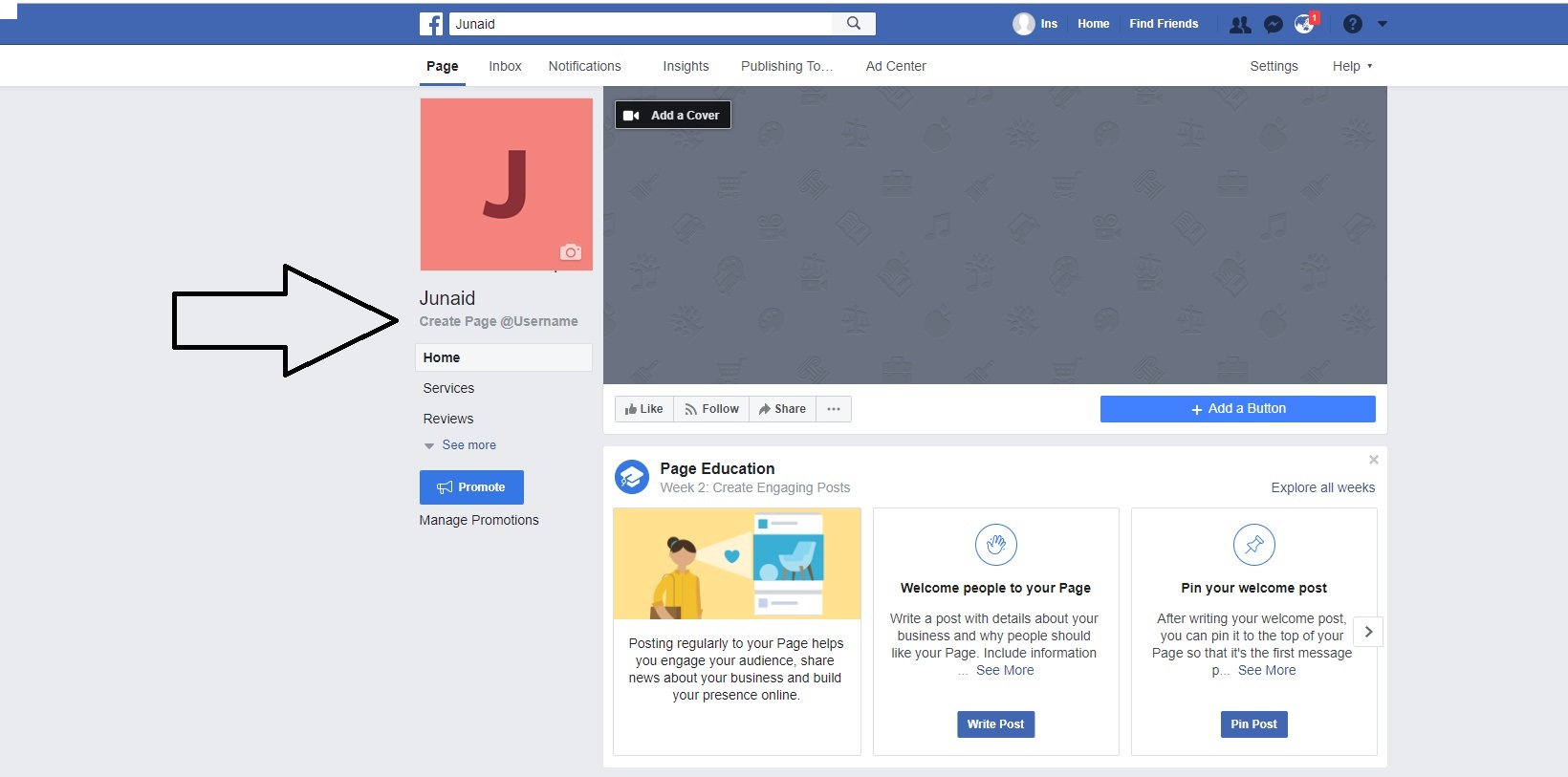Click the search magnifier icon
Screen dimensions: 1568x777
click(854, 24)
